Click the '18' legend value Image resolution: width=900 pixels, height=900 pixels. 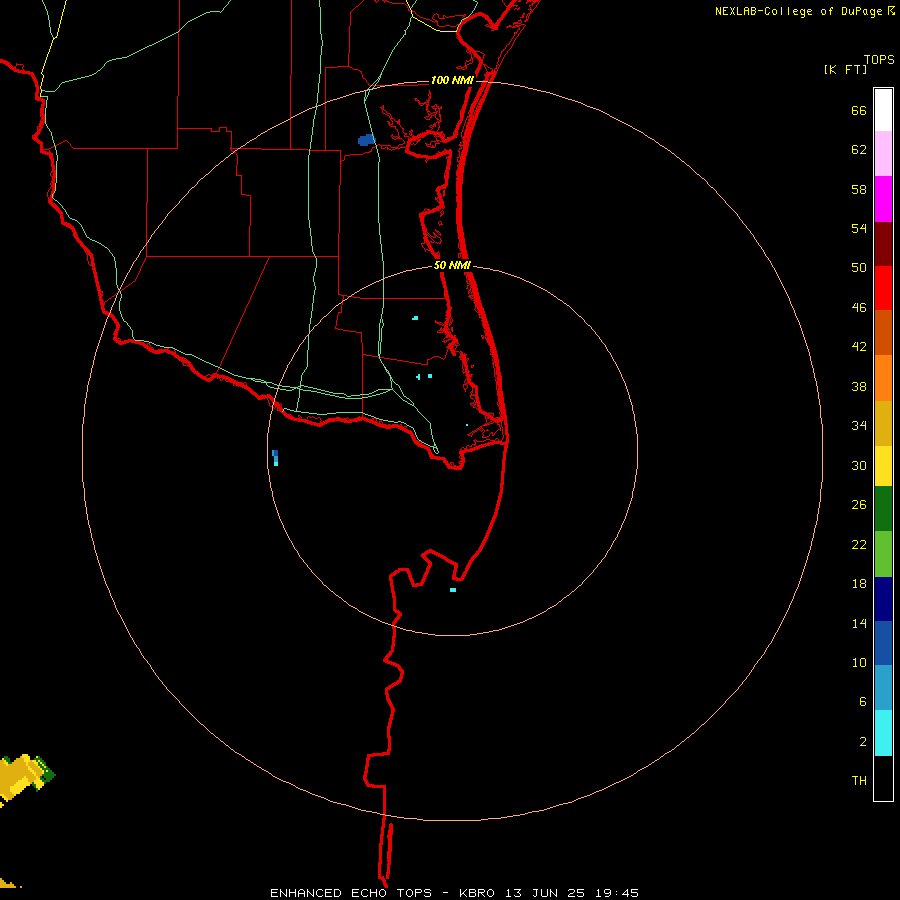pyautogui.click(x=859, y=584)
